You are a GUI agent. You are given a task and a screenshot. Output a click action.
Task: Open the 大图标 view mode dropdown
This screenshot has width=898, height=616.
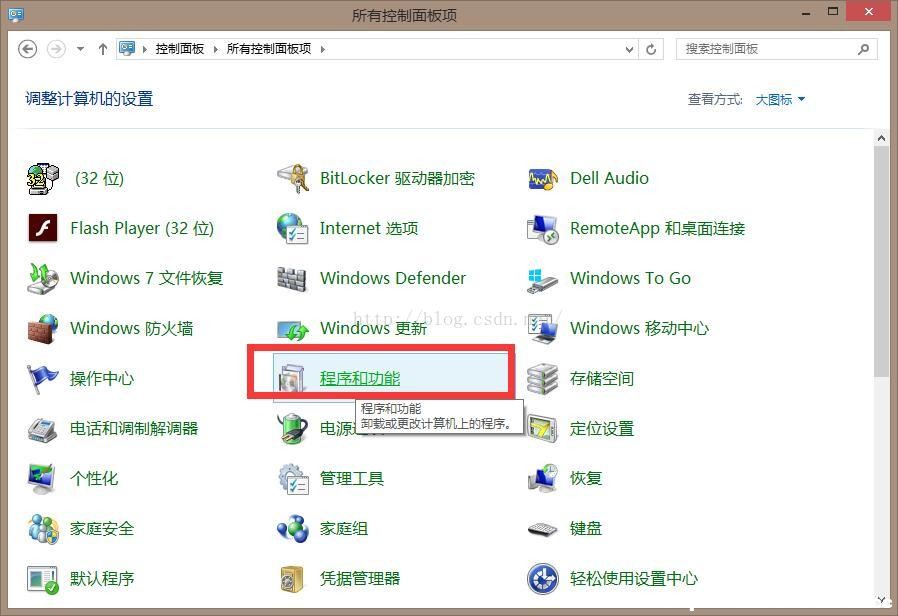point(780,100)
